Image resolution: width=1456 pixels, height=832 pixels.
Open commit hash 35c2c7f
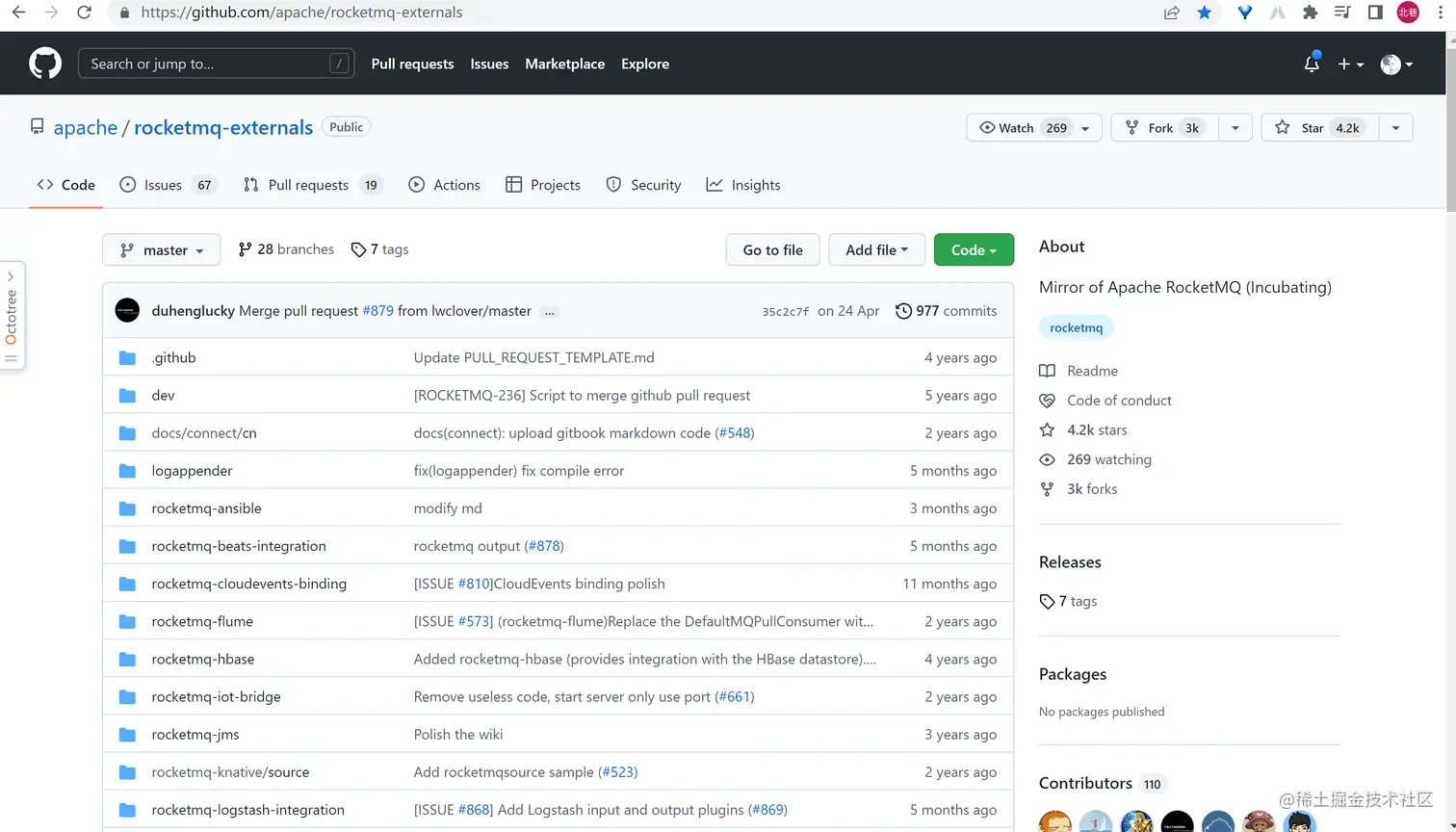[x=786, y=312]
